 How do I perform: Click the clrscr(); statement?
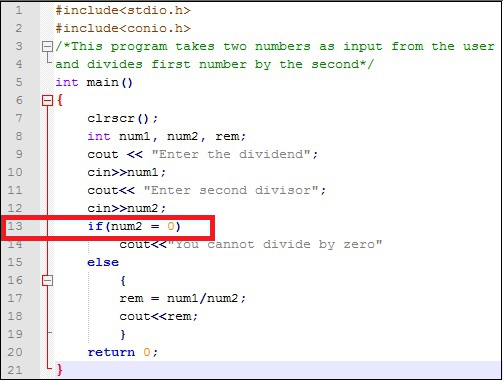pyautogui.click(x=123, y=118)
